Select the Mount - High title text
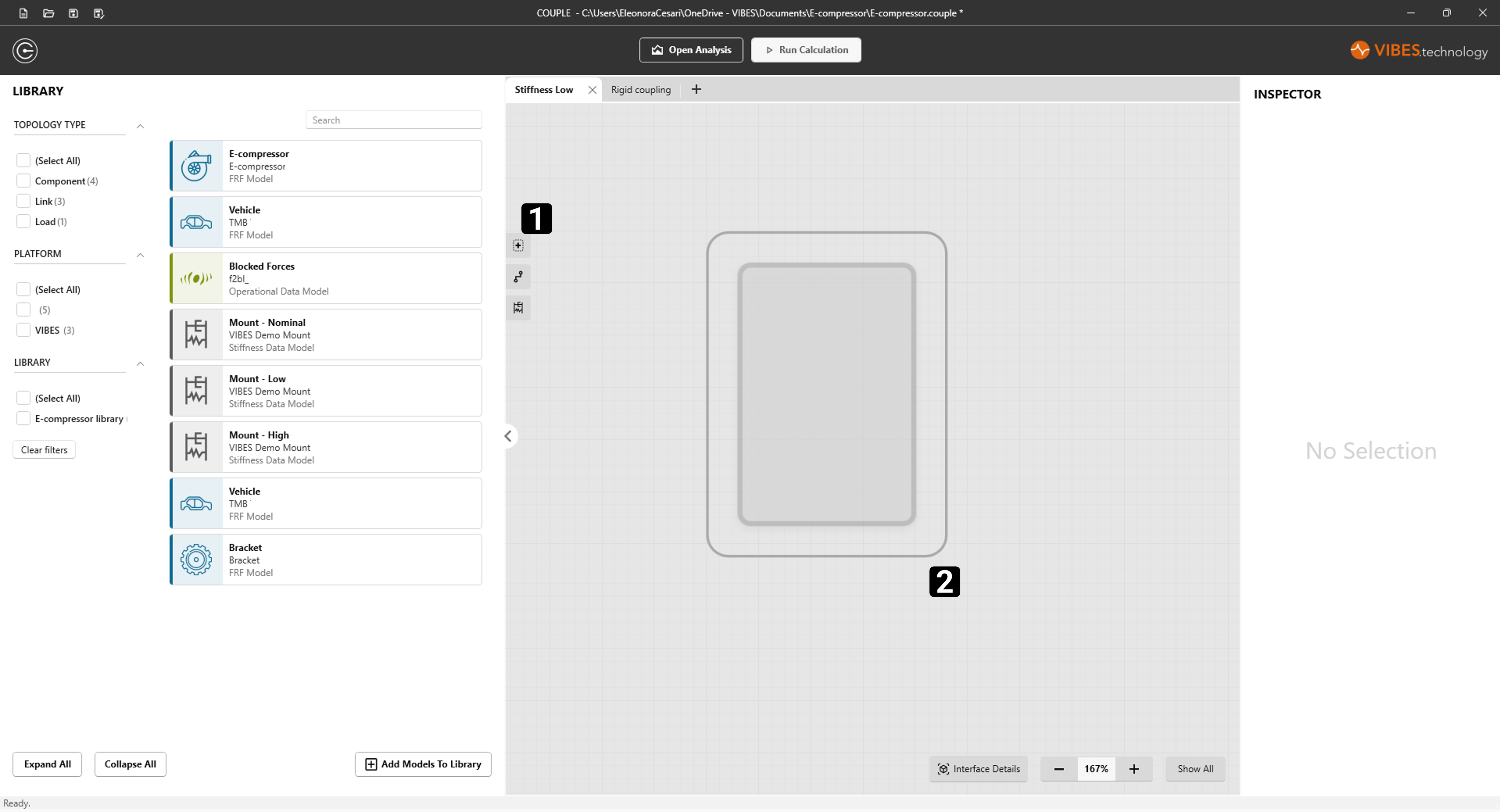Image resolution: width=1500 pixels, height=812 pixels. 259,435
